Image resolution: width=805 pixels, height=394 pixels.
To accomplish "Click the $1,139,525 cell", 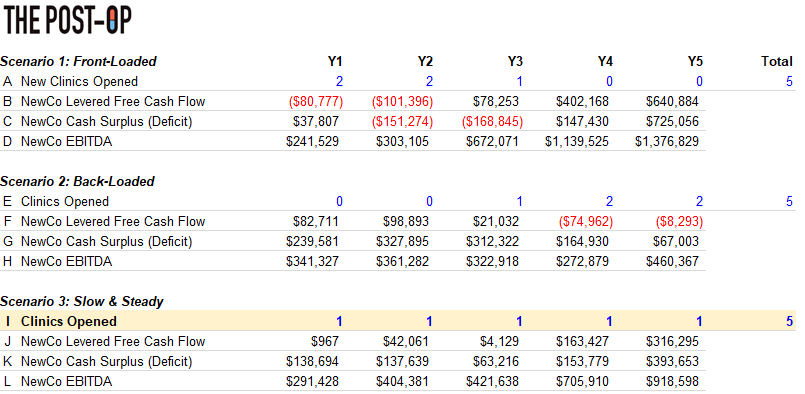I will (x=577, y=142).
